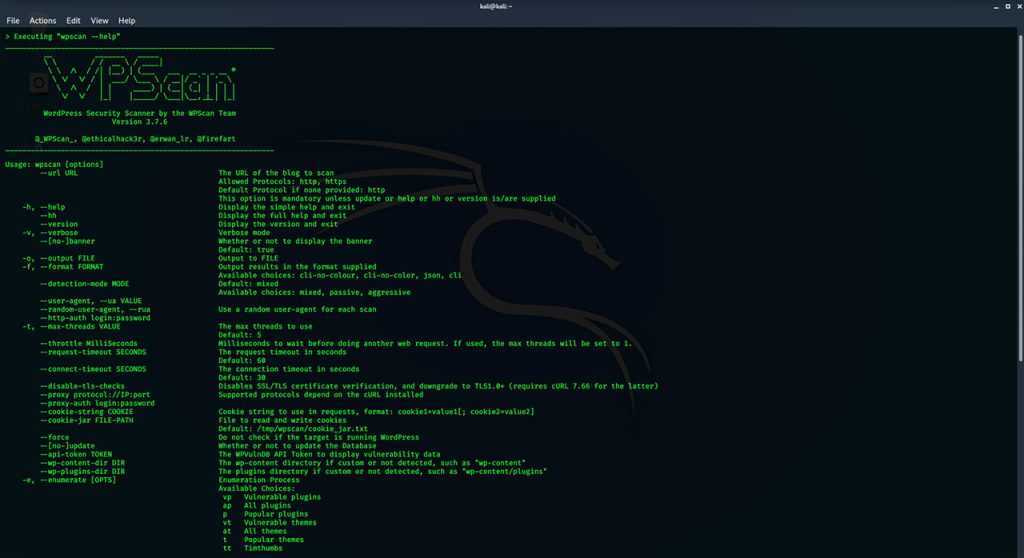
Task: Click the 'Version 3.7.6' text
Action: 139,122
